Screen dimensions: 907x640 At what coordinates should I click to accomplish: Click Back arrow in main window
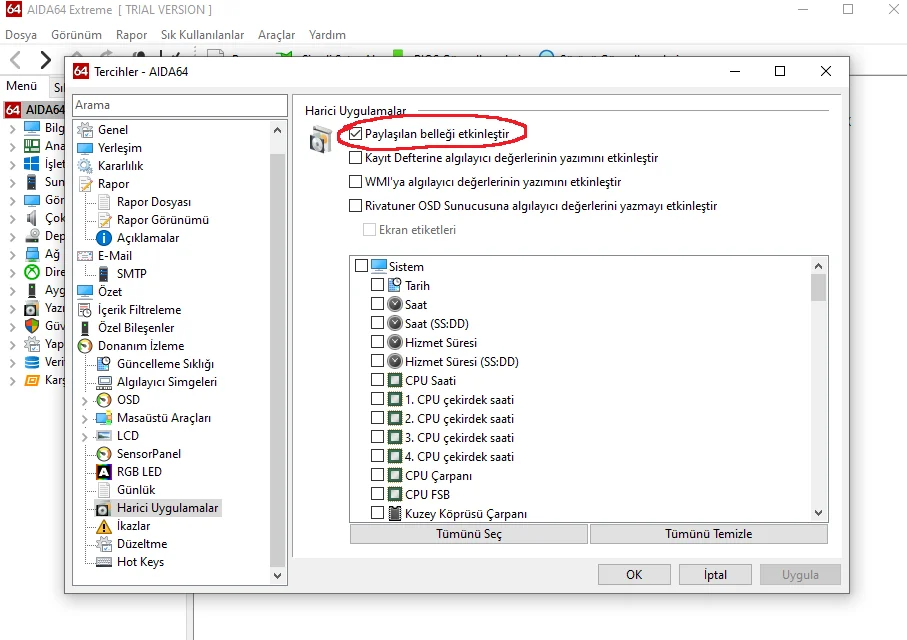coord(16,59)
